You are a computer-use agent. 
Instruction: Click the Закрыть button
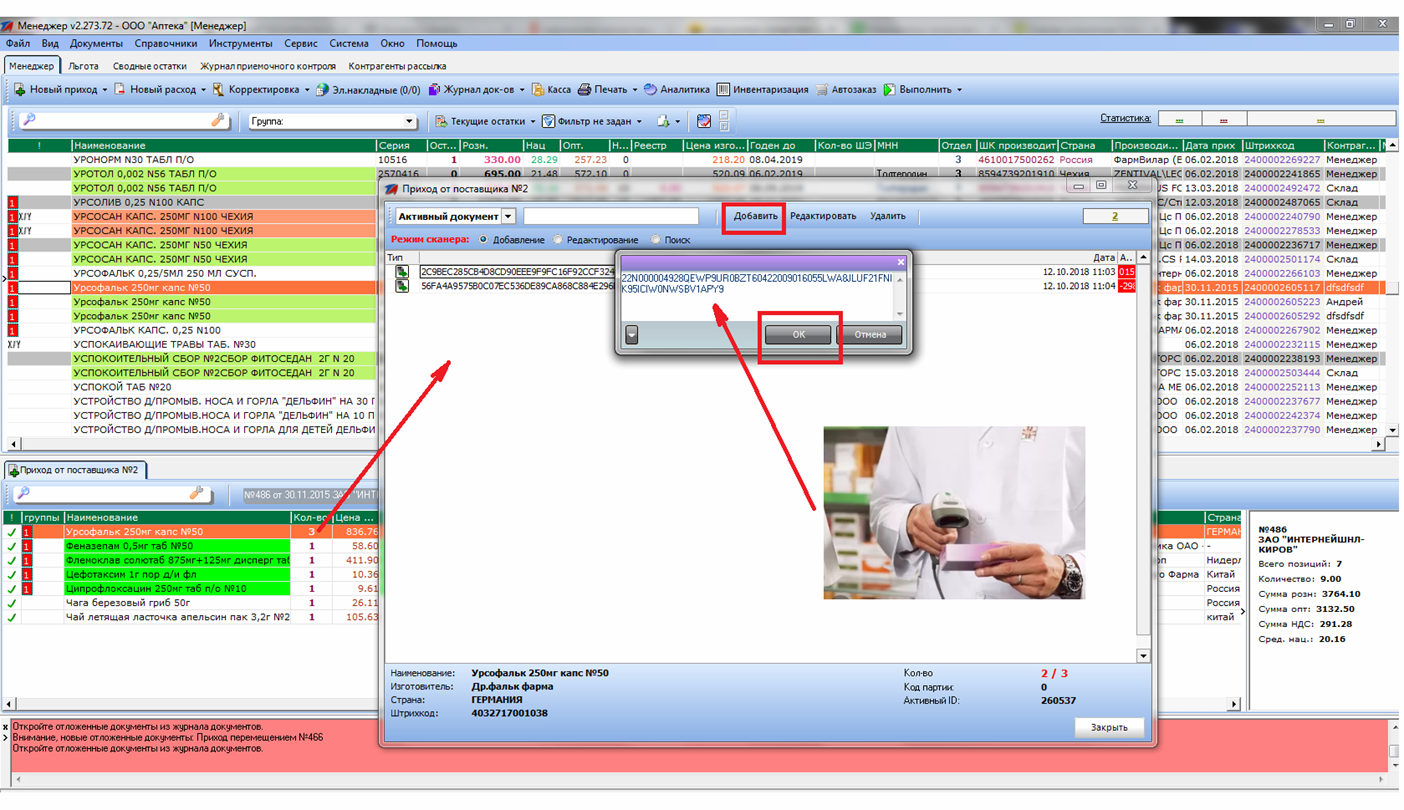(x=1108, y=727)
